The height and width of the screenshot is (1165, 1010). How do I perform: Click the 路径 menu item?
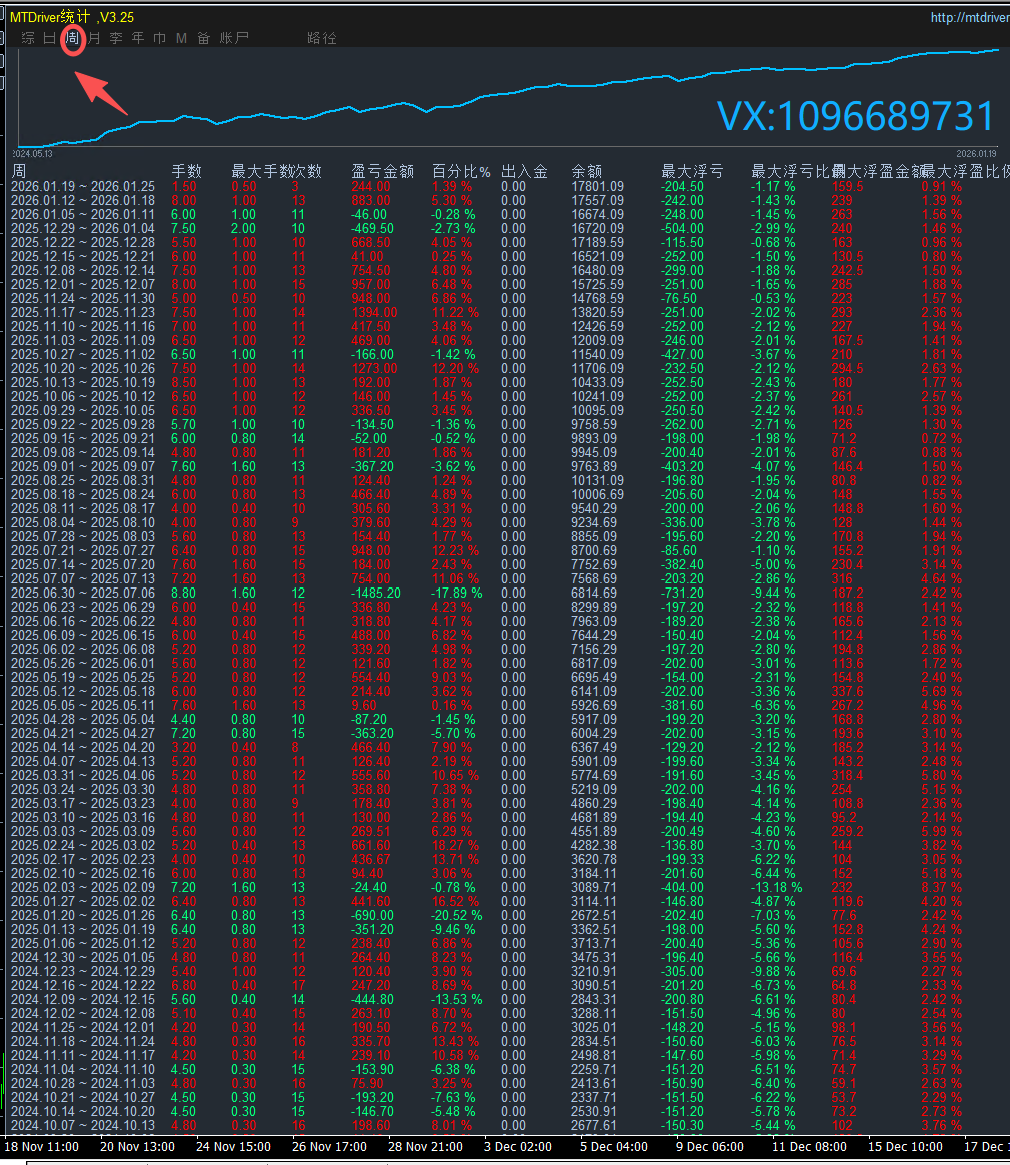[320, 38]
